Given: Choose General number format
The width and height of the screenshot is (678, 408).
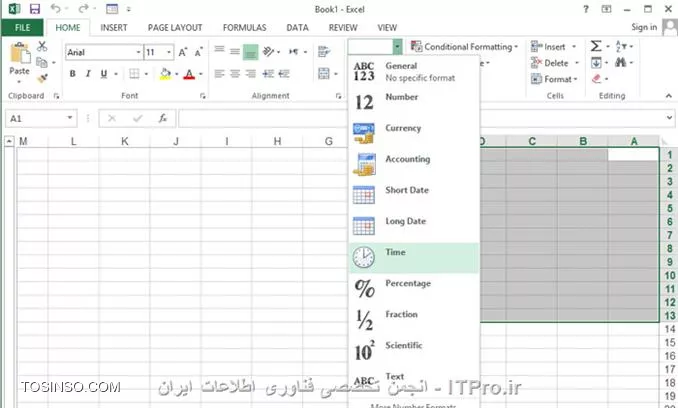Looking at the screenshot, I should [x=414, y=71].
